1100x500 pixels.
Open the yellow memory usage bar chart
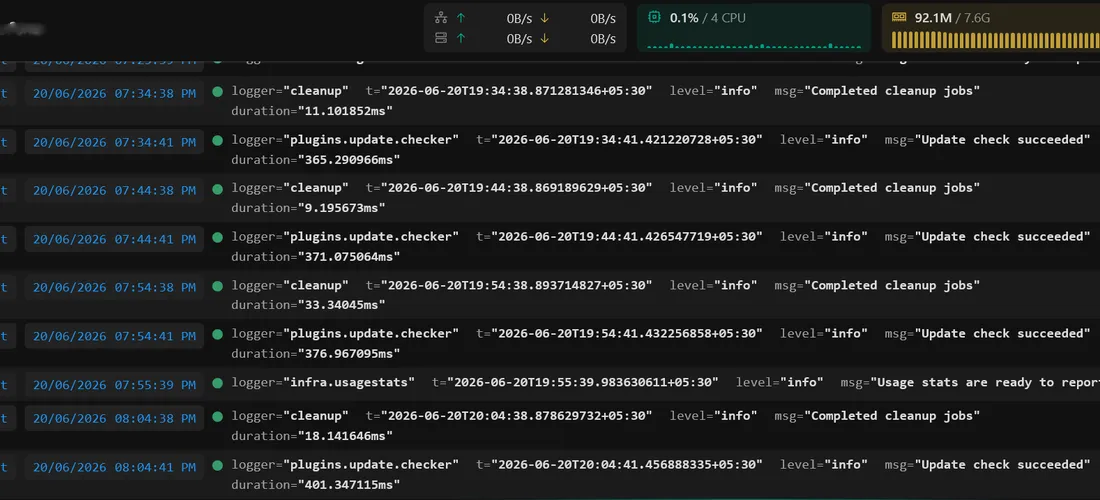coord(995,39)
